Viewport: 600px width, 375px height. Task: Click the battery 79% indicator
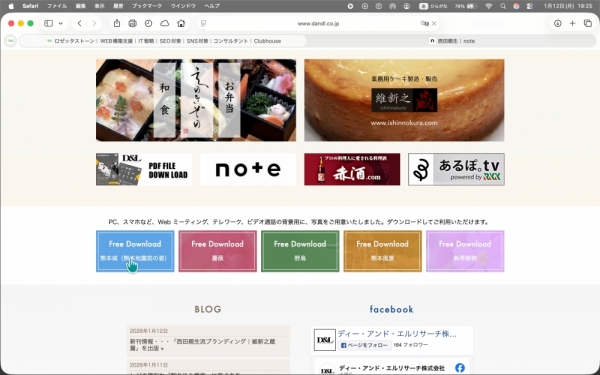(x=466, y=6)
